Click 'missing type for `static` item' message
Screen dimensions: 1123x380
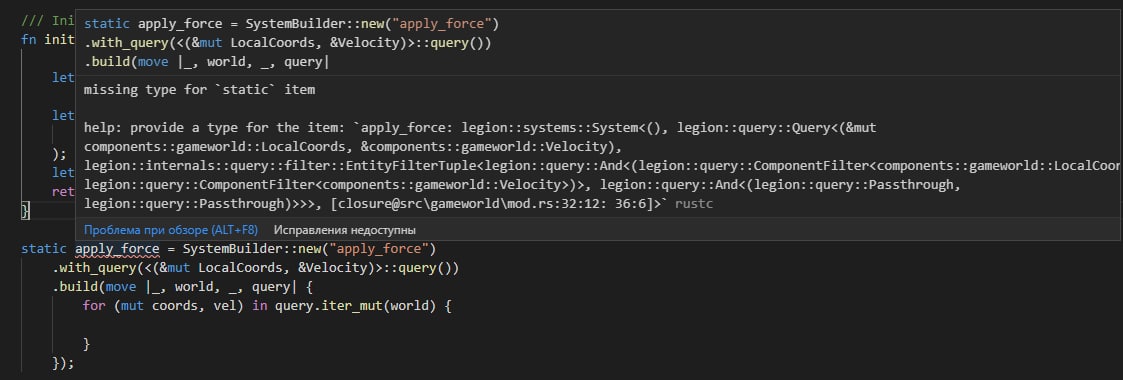click(x=199, y=90)
